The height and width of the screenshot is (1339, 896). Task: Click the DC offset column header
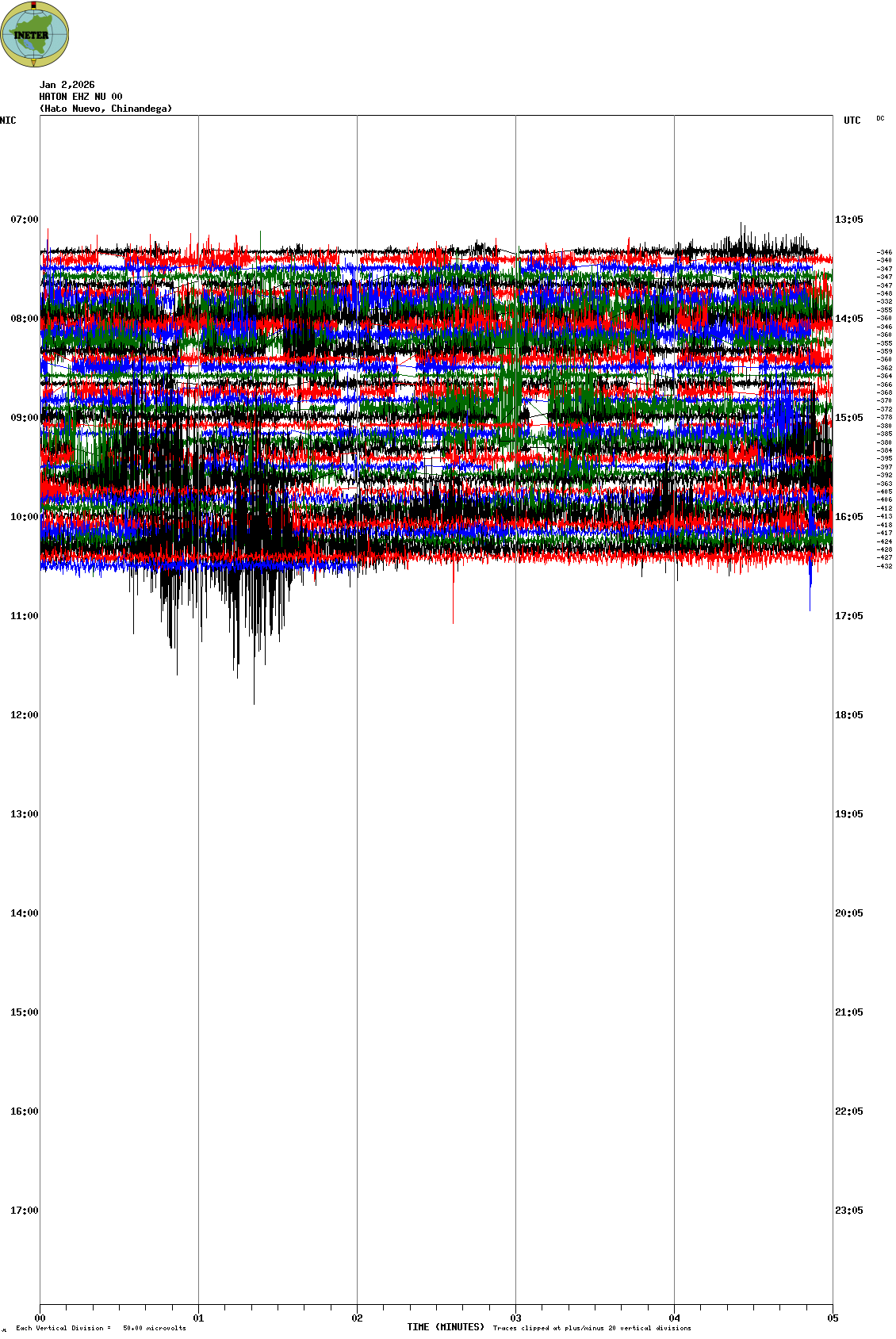click(880, 118)
